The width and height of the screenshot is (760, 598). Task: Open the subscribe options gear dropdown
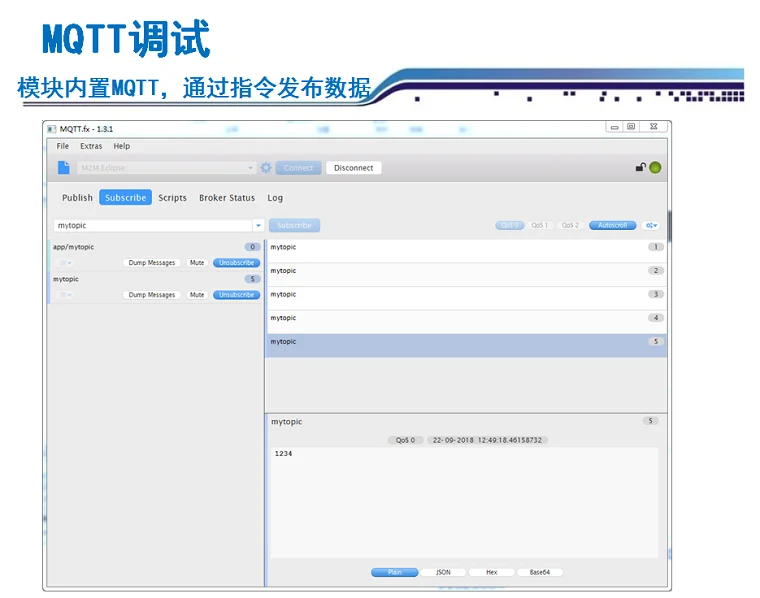(x=651, y=225)
